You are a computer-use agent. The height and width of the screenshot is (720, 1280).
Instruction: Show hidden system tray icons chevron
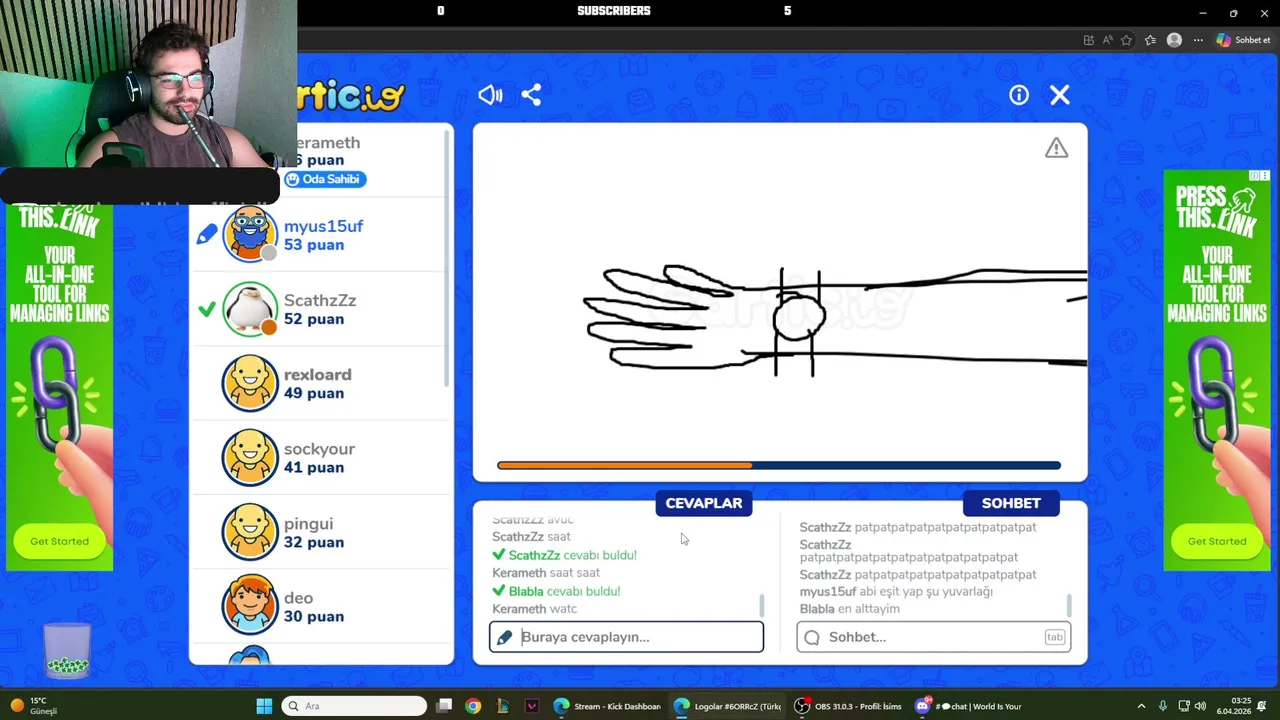point(1141,706)
